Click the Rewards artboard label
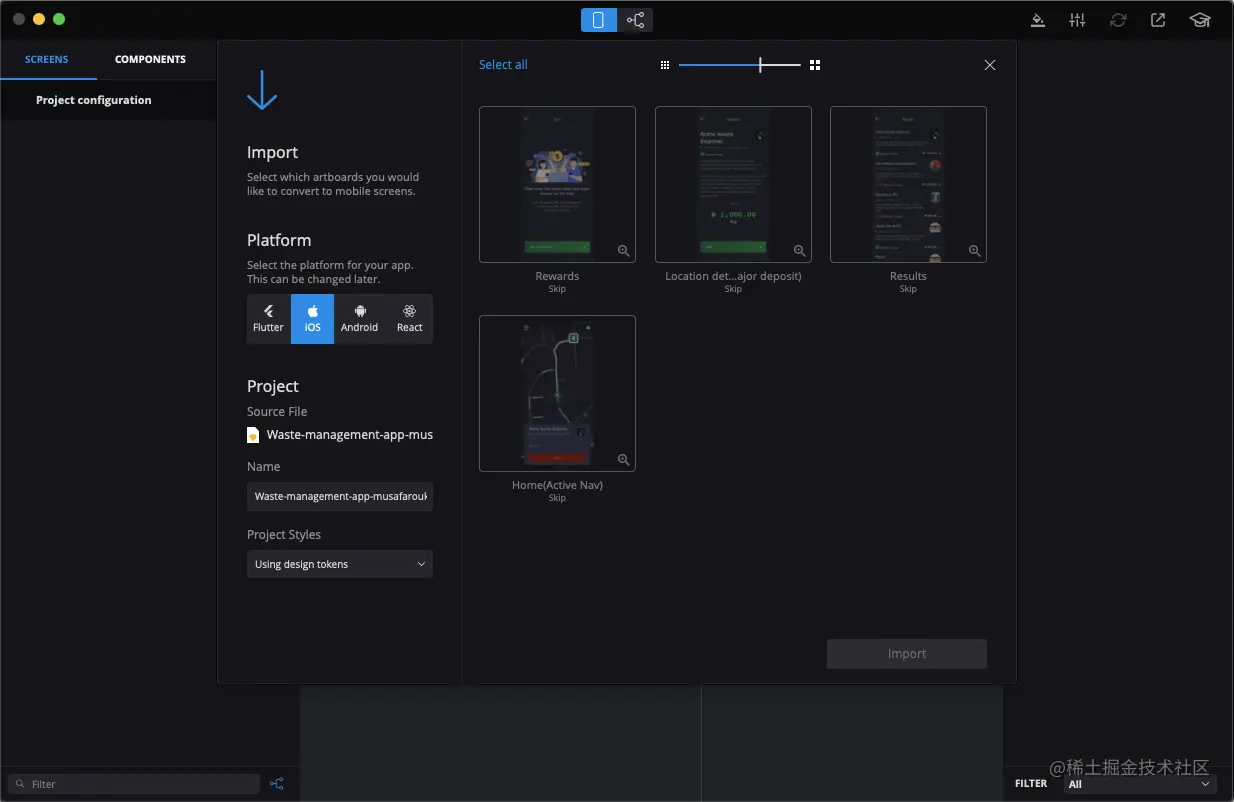1234x802 pixels. (x=557, y=276)
